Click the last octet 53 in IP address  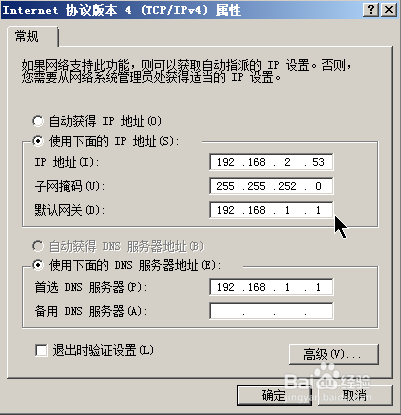pos(318,162)
